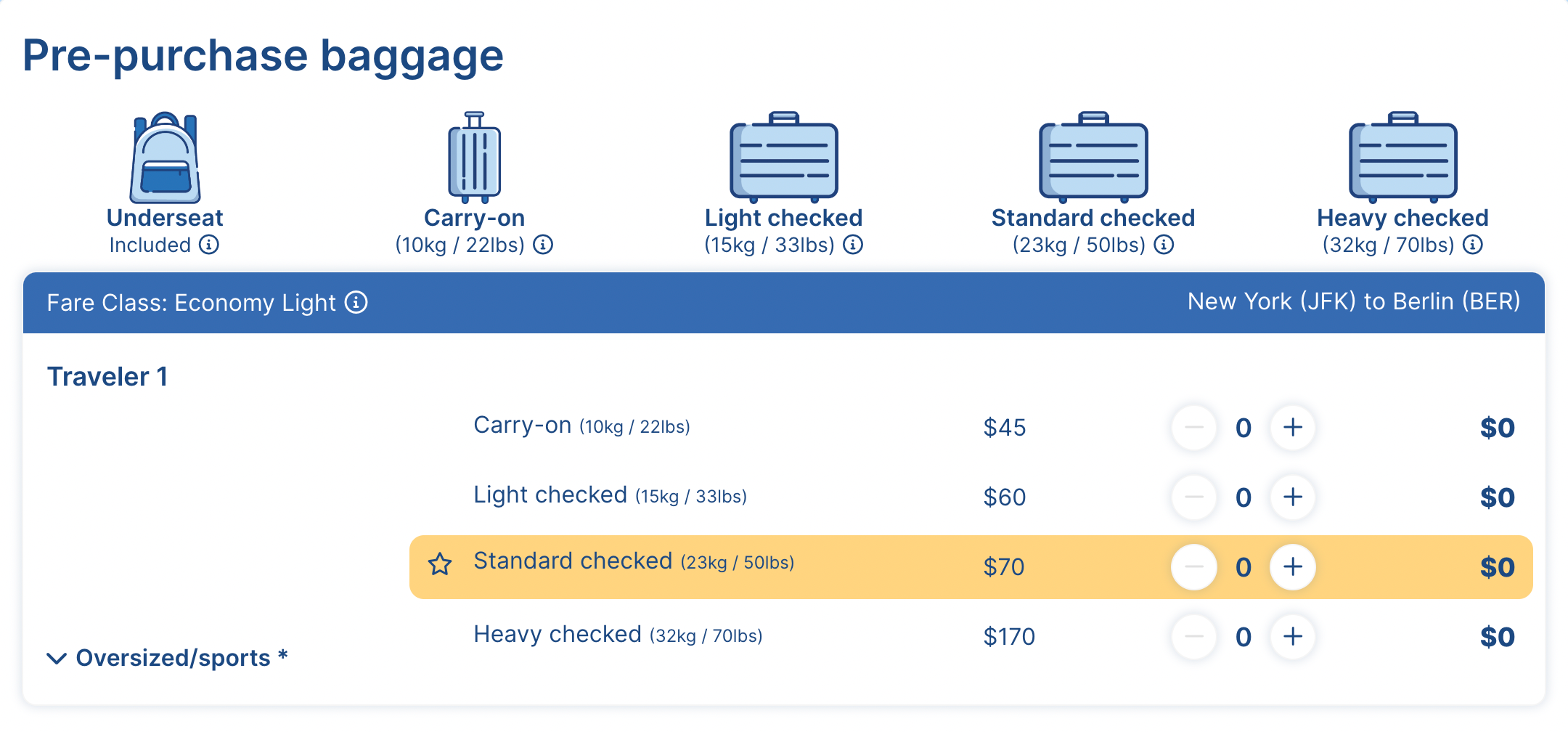Show Fare Class Economy Light info
Viewport: 1568px width, 732px height.
[356, 302]
